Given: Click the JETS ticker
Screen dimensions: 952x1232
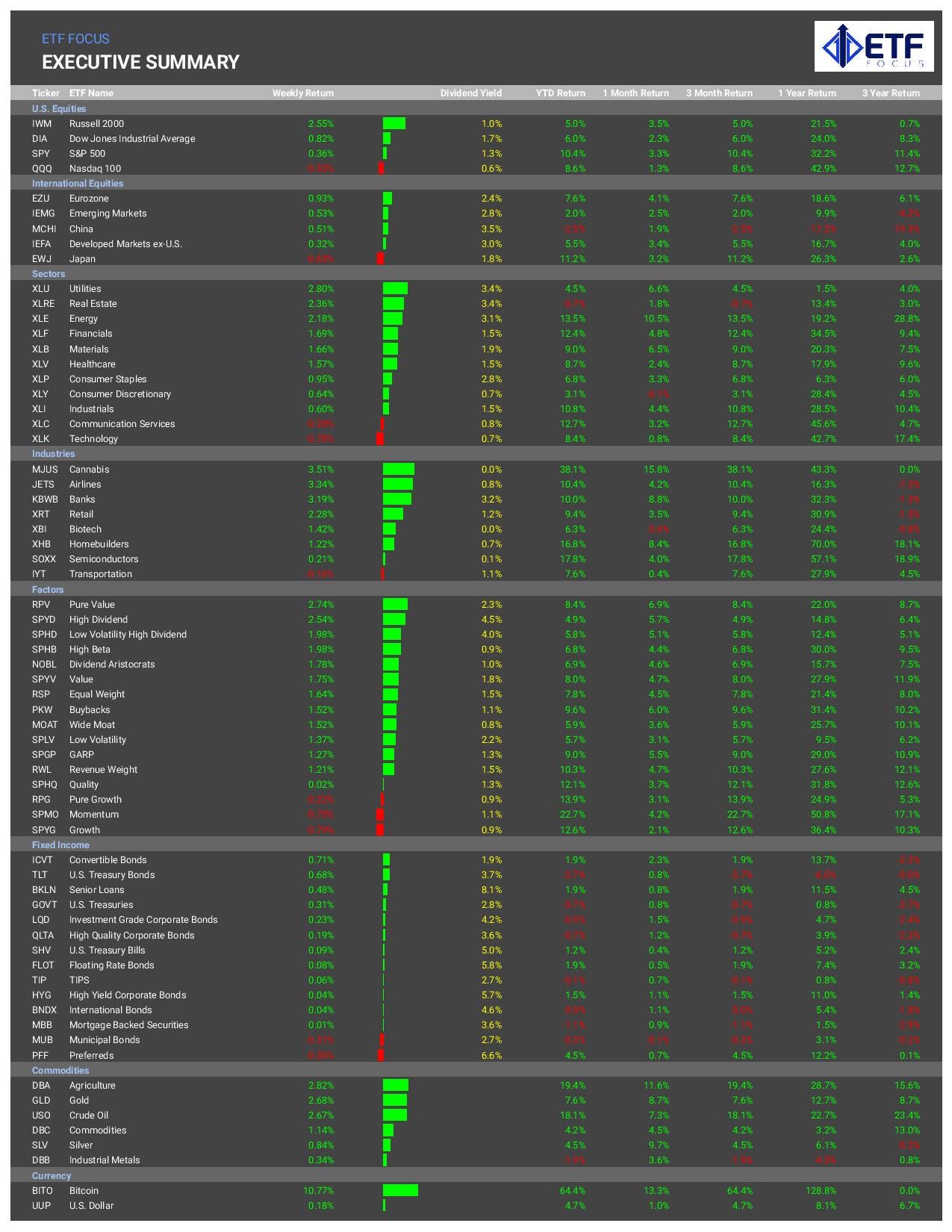Looking at the screenshot, I should 43,484.
